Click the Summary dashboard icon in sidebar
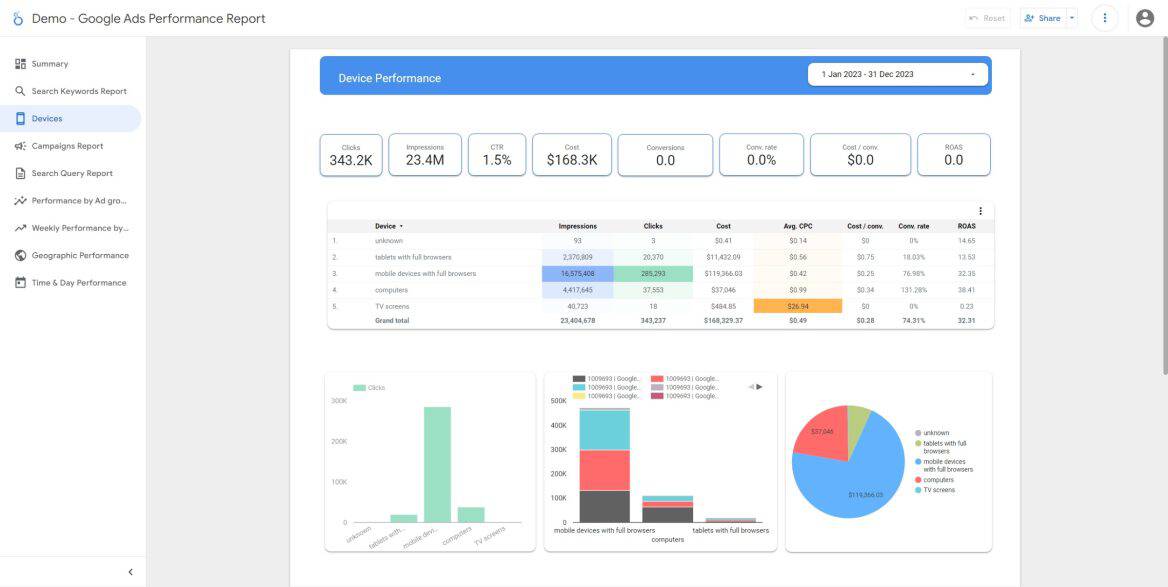1168x587 pixels. click(20, 64)
